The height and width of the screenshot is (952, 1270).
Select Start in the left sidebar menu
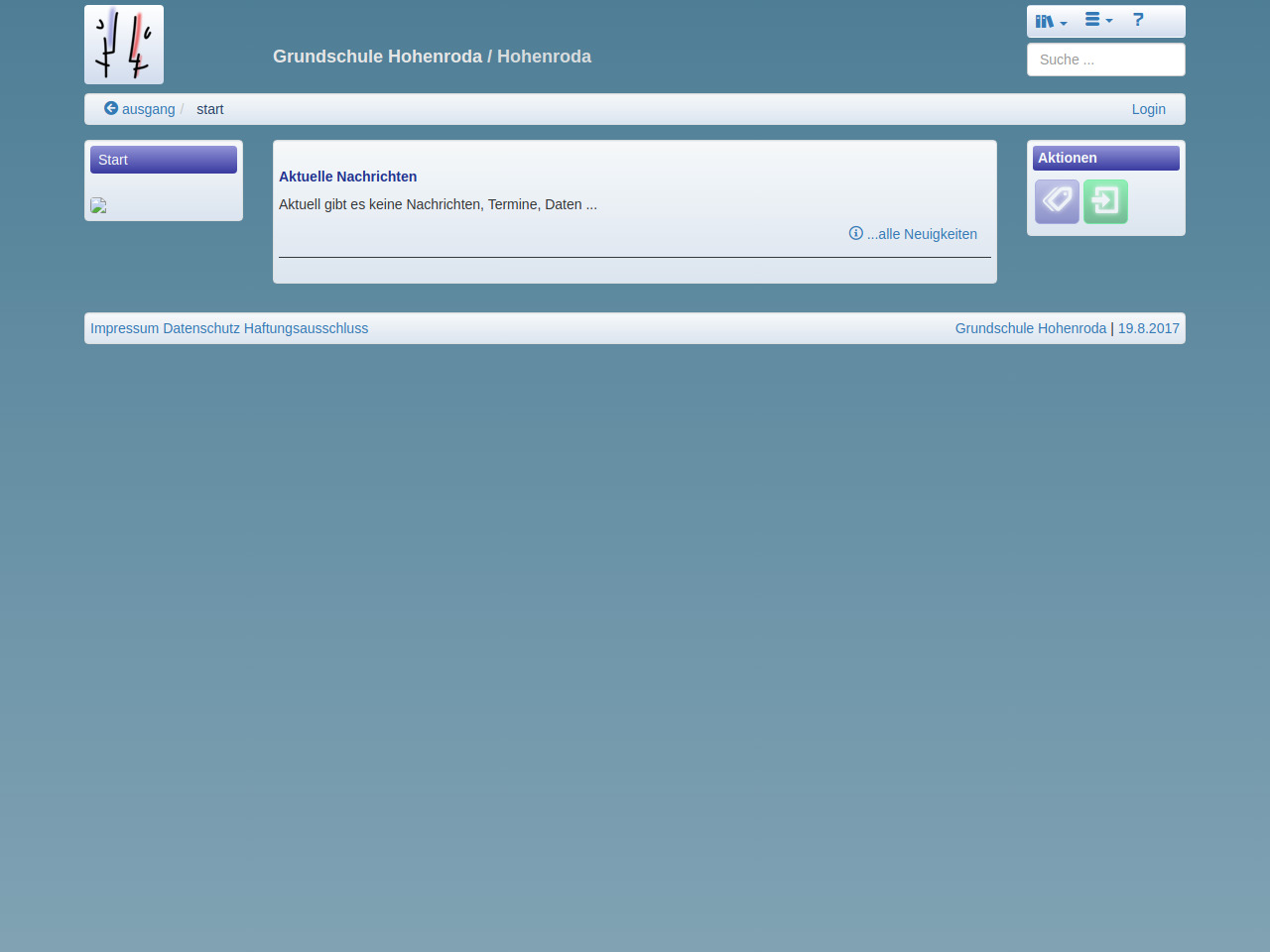click(164, 160)
